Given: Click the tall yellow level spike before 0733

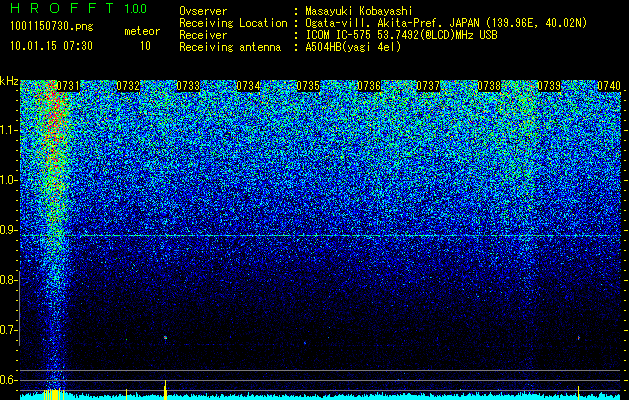Looking at the screenshot, I should [x=165, y=390].
